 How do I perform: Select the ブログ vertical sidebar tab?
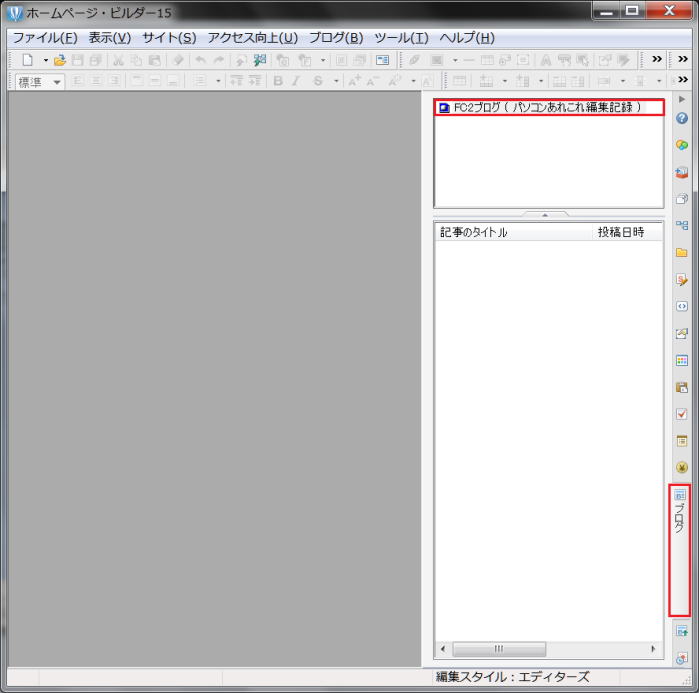679,551
